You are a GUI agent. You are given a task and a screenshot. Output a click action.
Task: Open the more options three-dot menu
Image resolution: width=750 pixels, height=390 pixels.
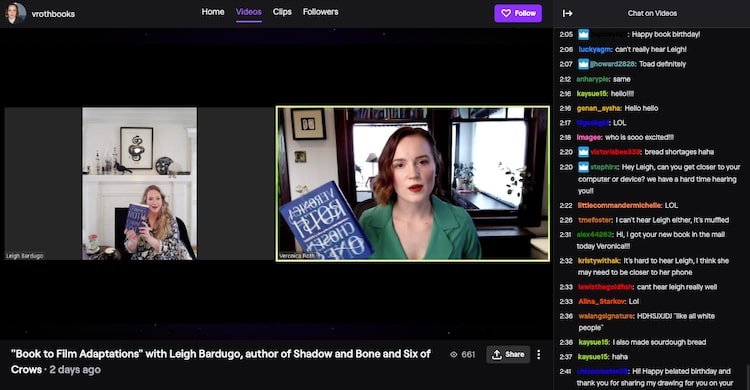point(539,355)
